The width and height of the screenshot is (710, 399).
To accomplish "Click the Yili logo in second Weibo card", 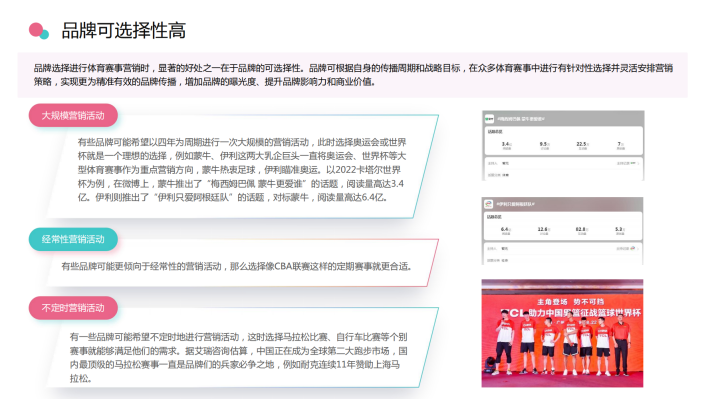I will click(489, 204).
